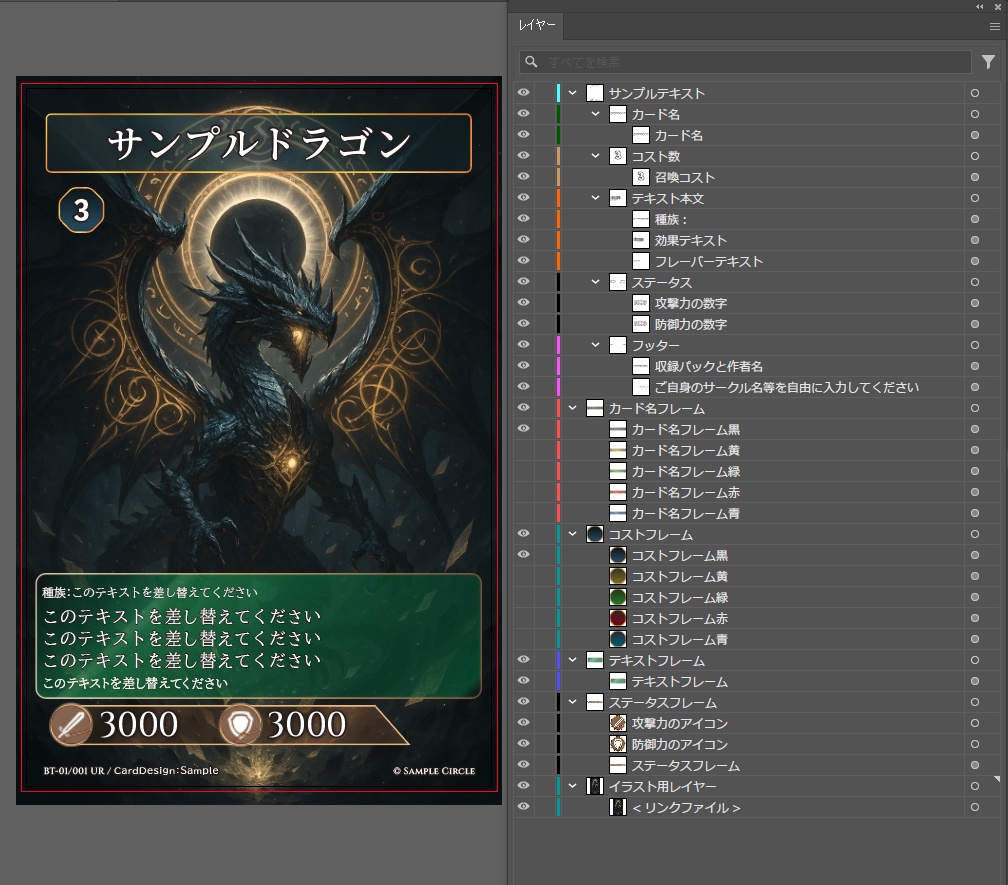
Task: Click the layer filter funnel icon
Action: 988,62
